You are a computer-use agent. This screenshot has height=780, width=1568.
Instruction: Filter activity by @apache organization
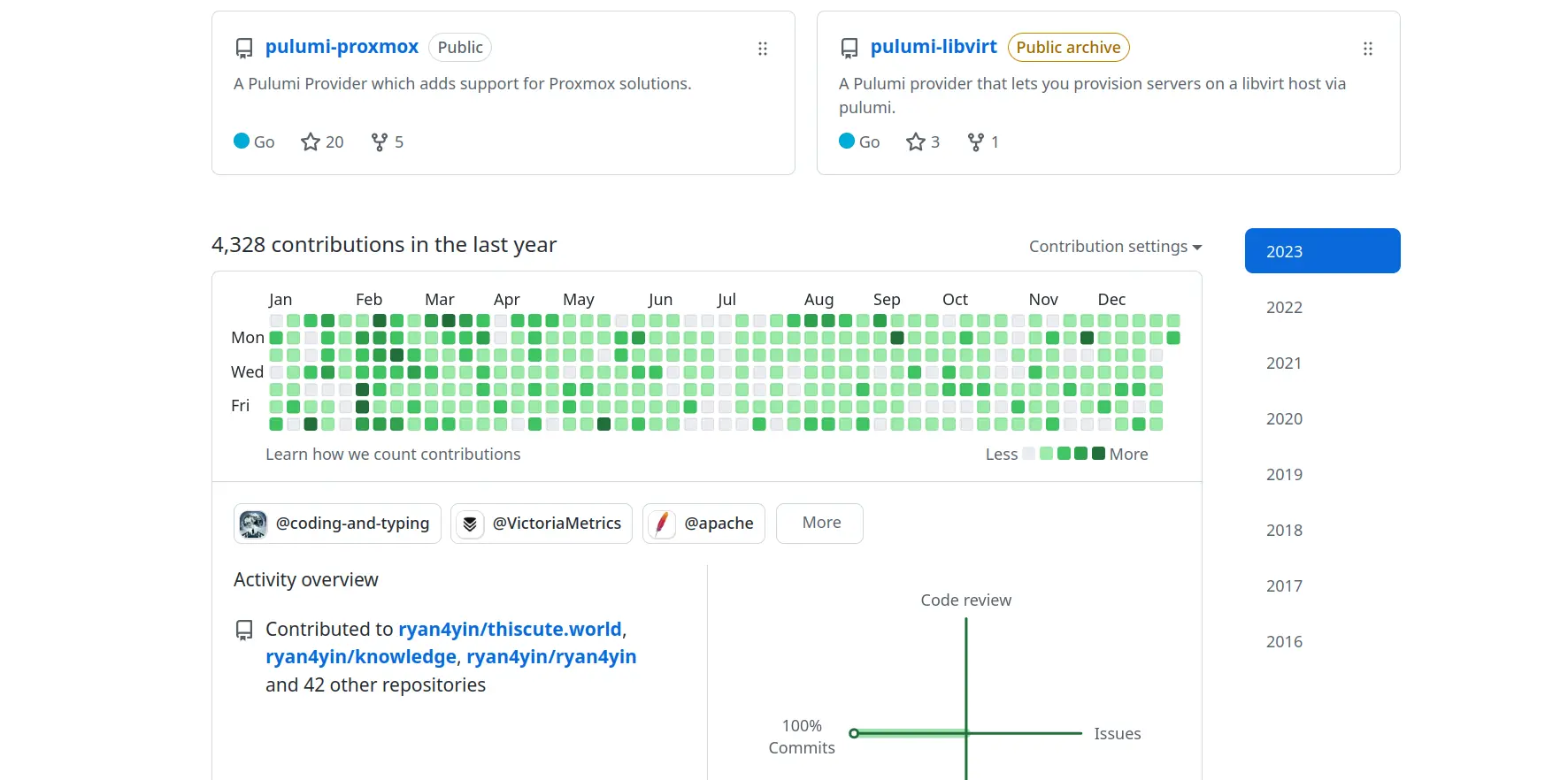[x=718, y=524]
